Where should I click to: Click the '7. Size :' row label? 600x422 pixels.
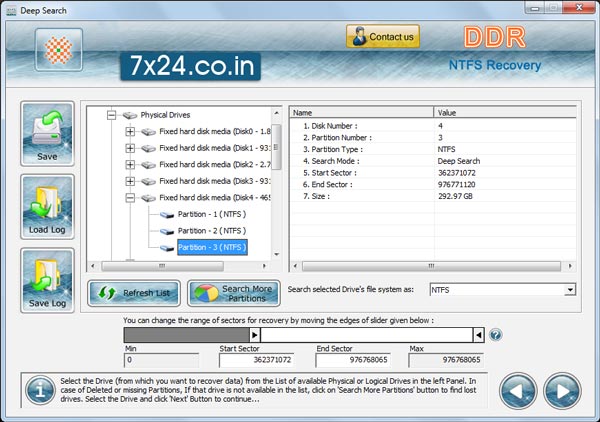[316, 197]
